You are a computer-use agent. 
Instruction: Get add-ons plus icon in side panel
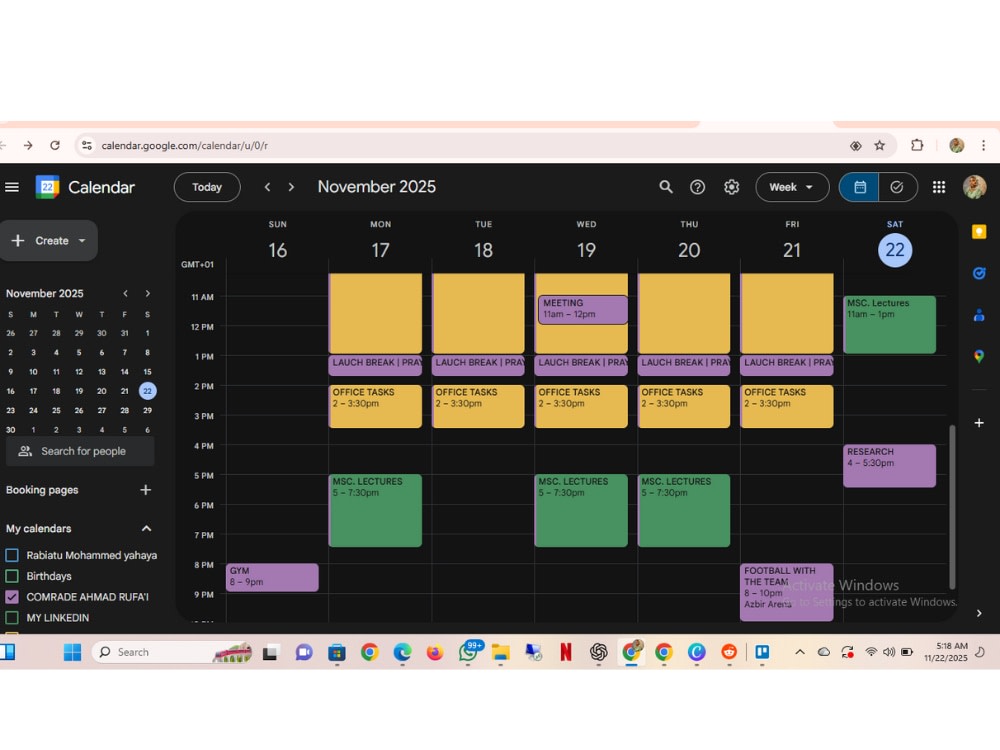[x=979, y=423]
